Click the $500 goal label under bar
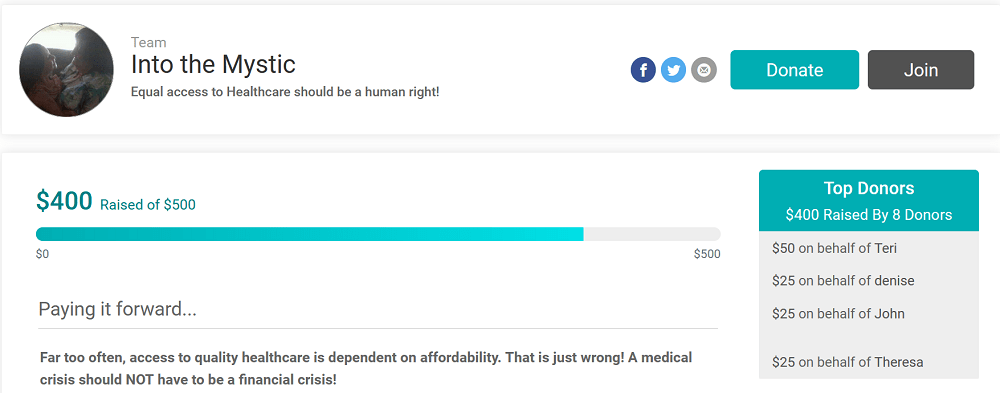This screenshot has width=1000, height=393. pyautogui.click(x=707, y=255)
